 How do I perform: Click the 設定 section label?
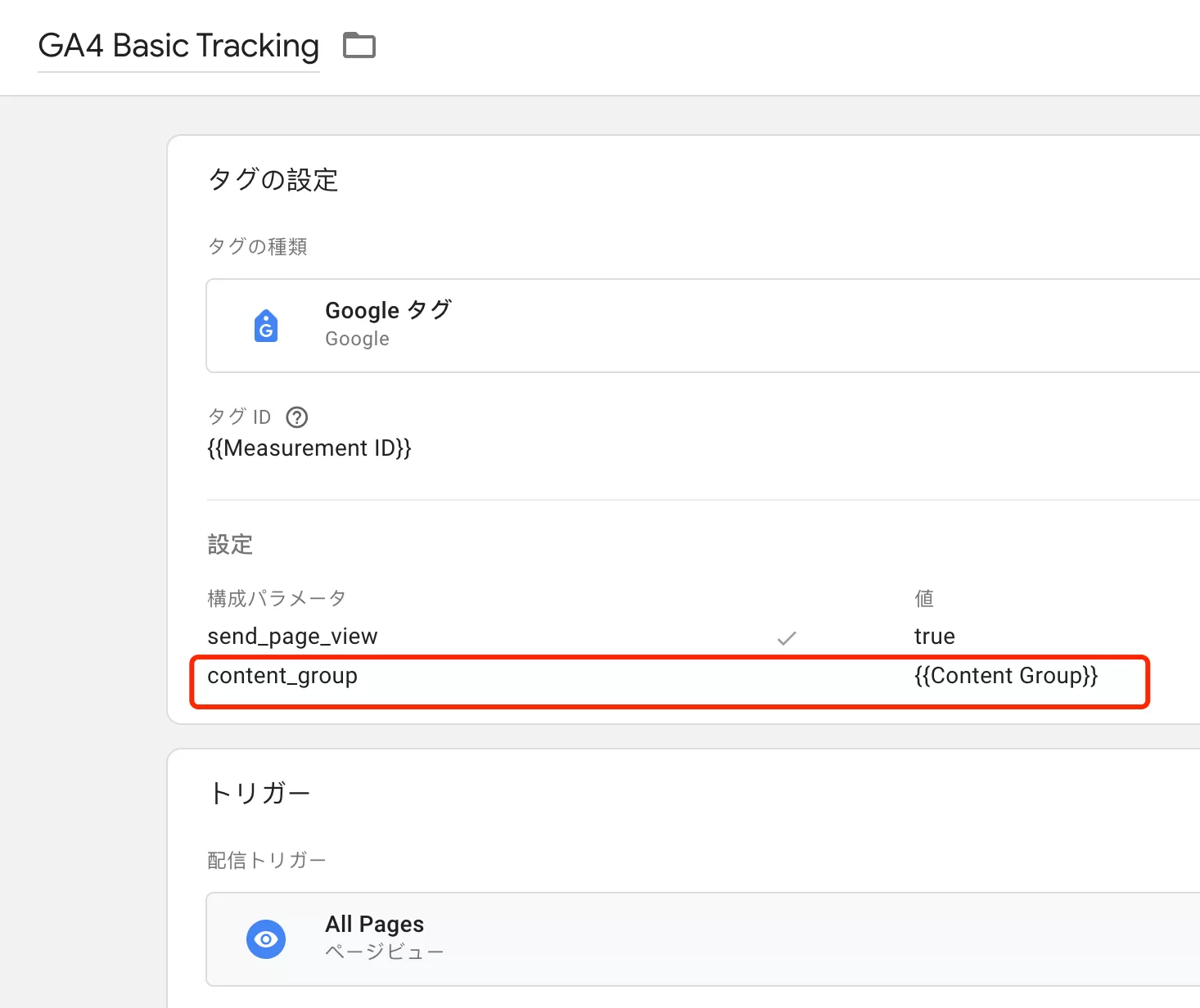(230, 544)
